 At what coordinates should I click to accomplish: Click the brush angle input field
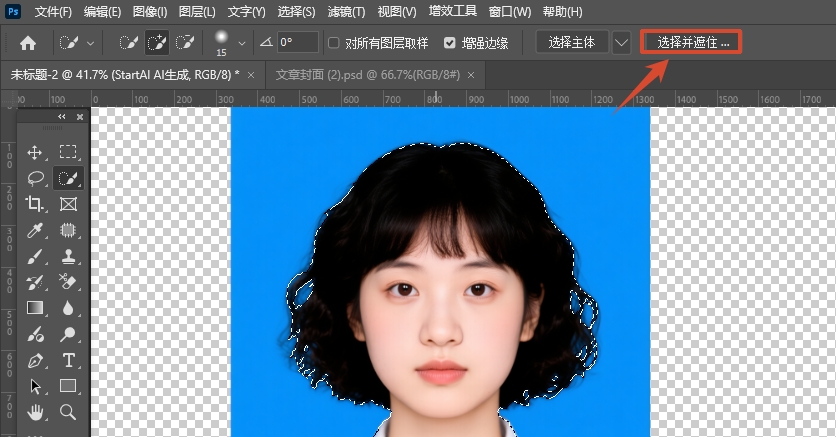point(298,42)
